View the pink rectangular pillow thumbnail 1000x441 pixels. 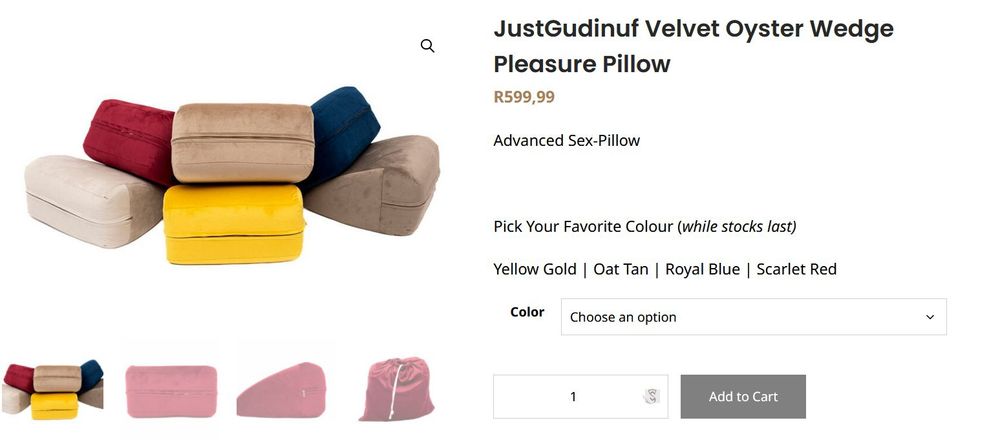(x=172, y=391)
